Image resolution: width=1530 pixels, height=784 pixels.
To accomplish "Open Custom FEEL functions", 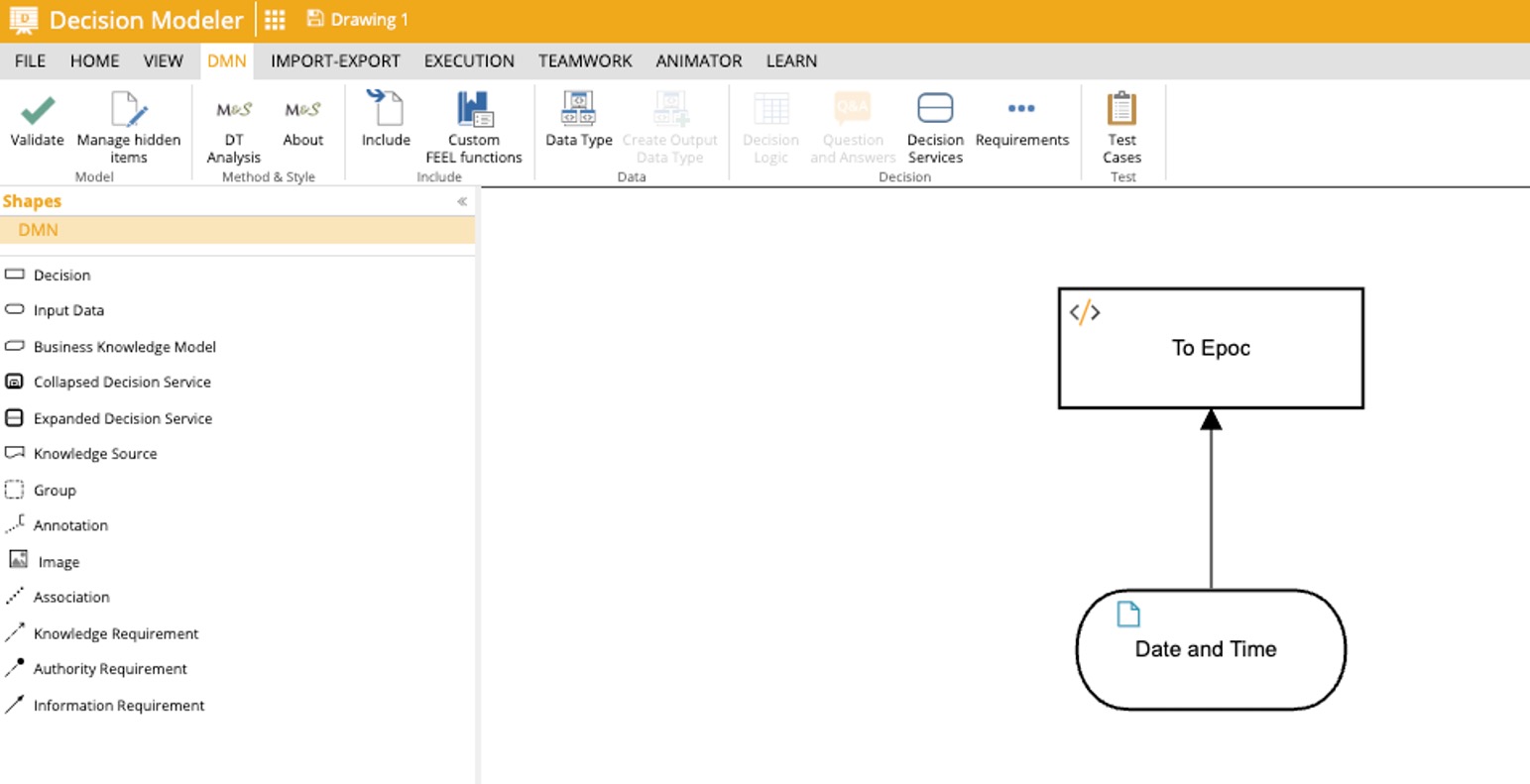I will click(x=474, y=110).
